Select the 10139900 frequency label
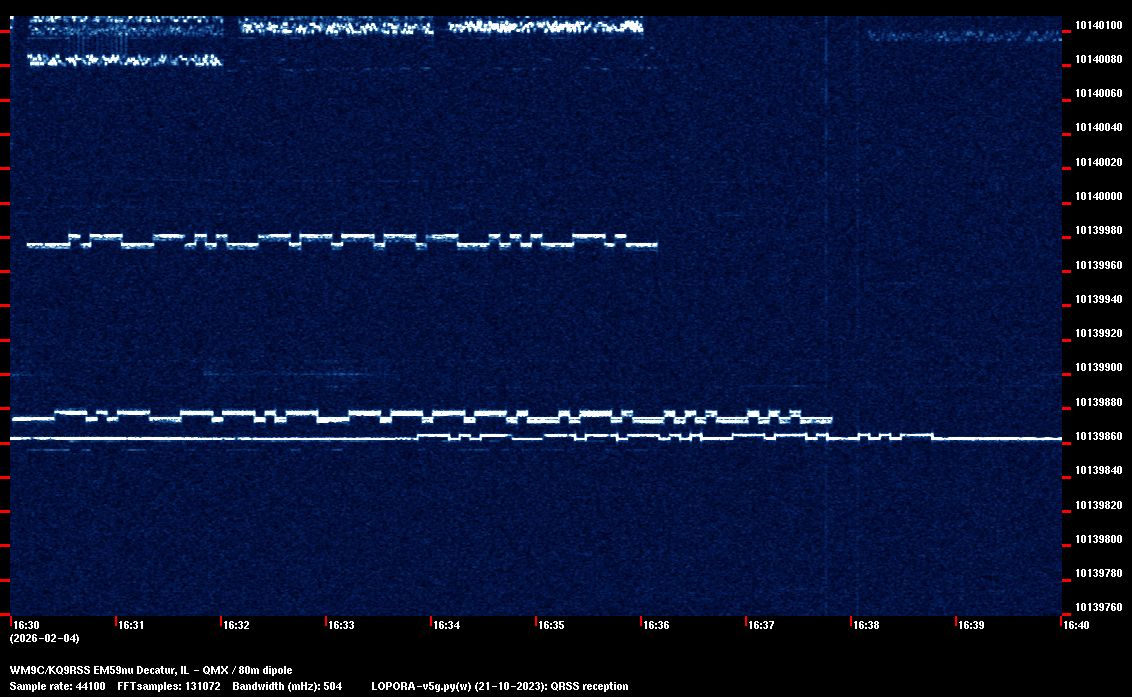Screen dimensions: 1132x697 click(1098, 368)
